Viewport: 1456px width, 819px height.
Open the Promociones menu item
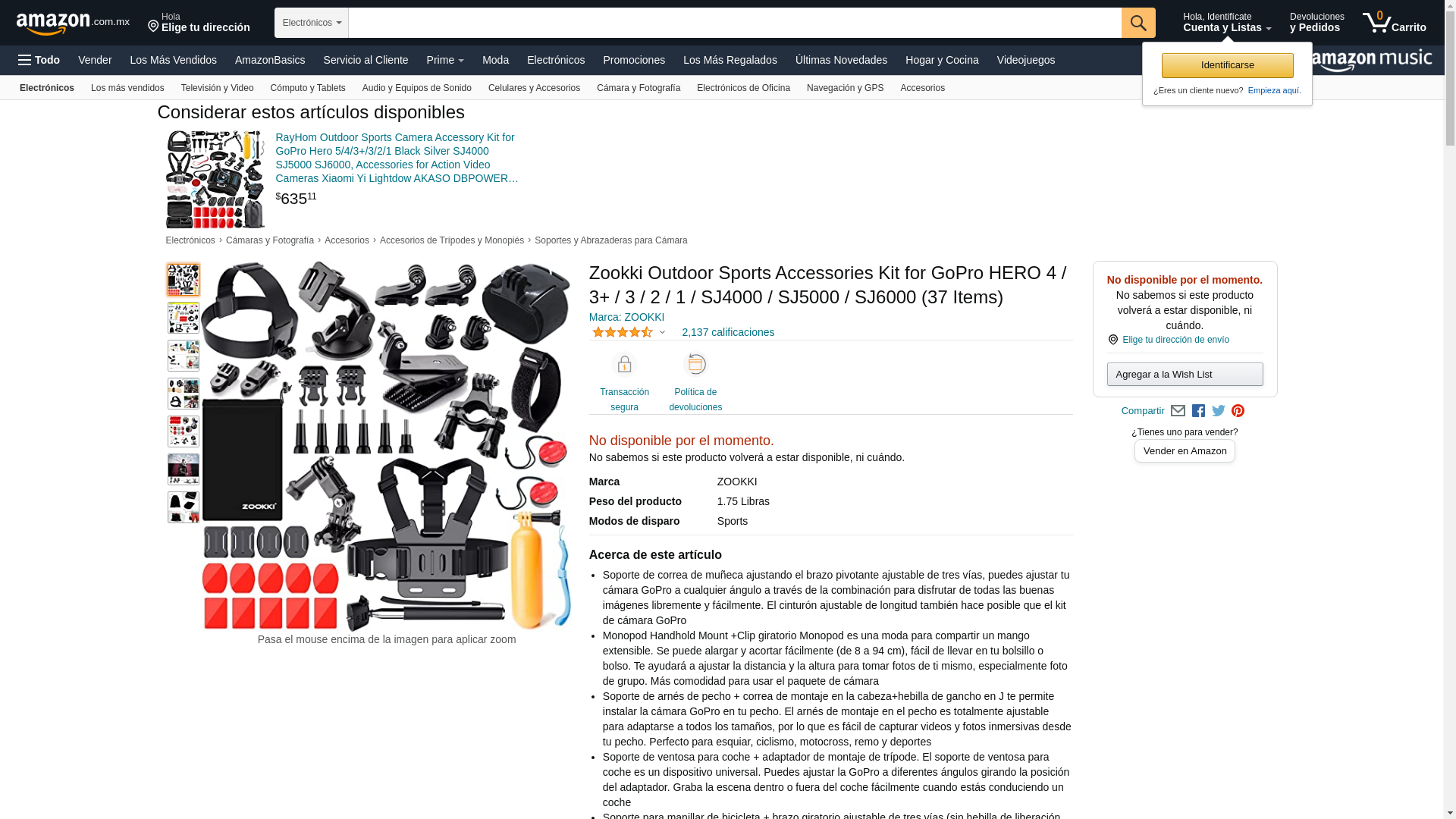pos(634,60)
